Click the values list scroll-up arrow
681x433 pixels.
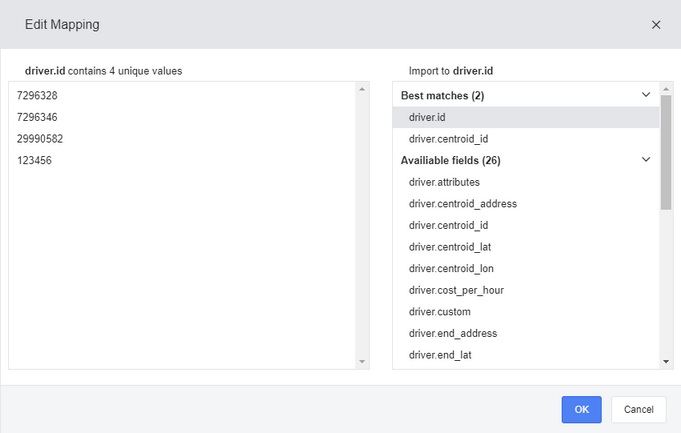pyautogui.click(x=362, y=89)
